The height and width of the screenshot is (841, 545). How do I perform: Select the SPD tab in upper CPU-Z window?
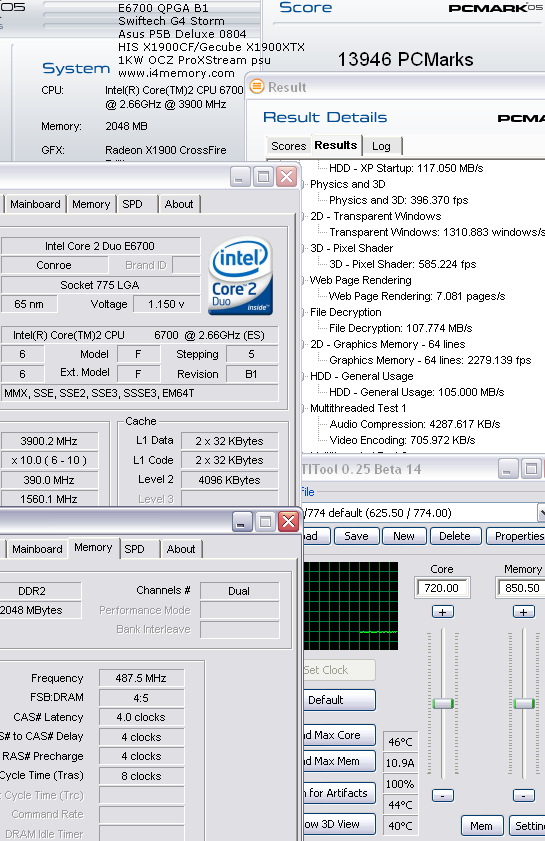click(132, 204)
